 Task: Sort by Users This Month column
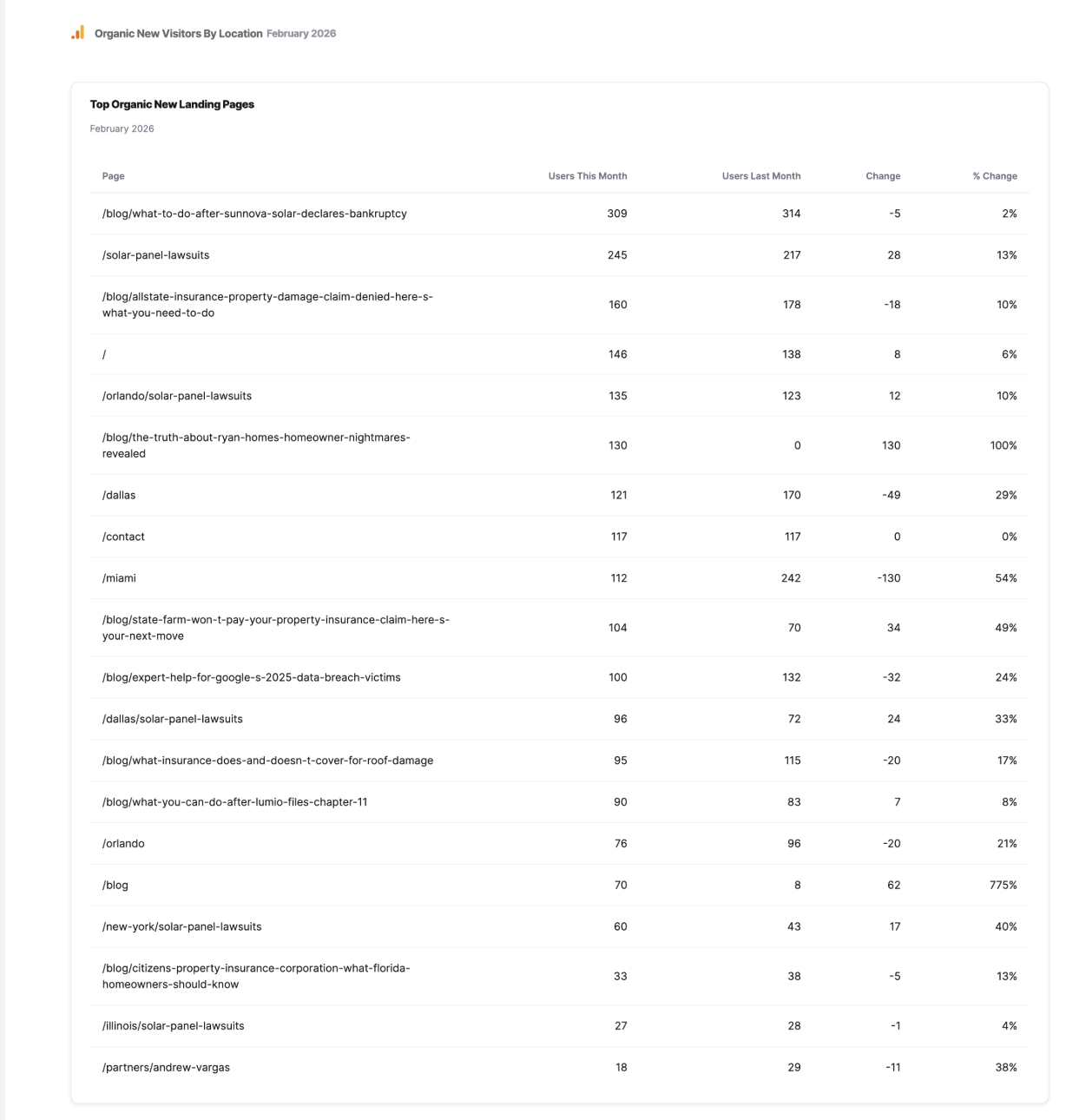(587, 176)
